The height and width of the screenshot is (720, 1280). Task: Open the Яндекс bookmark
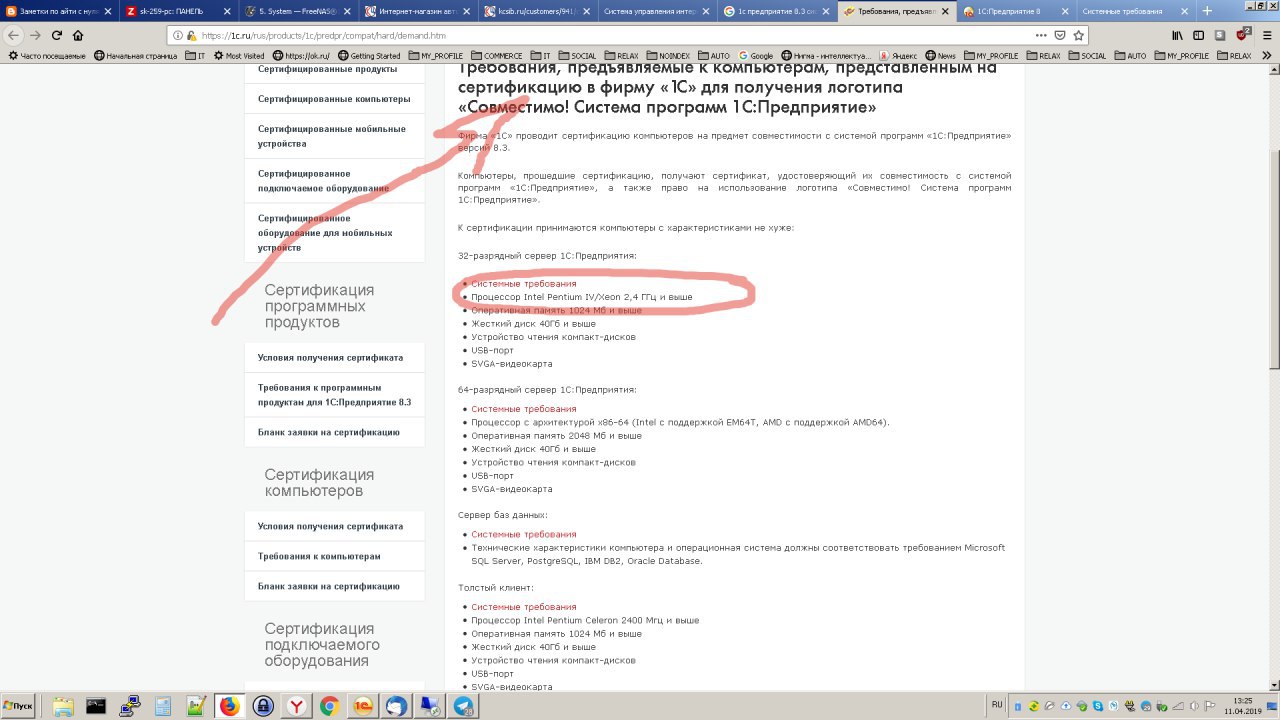point(898,56)
